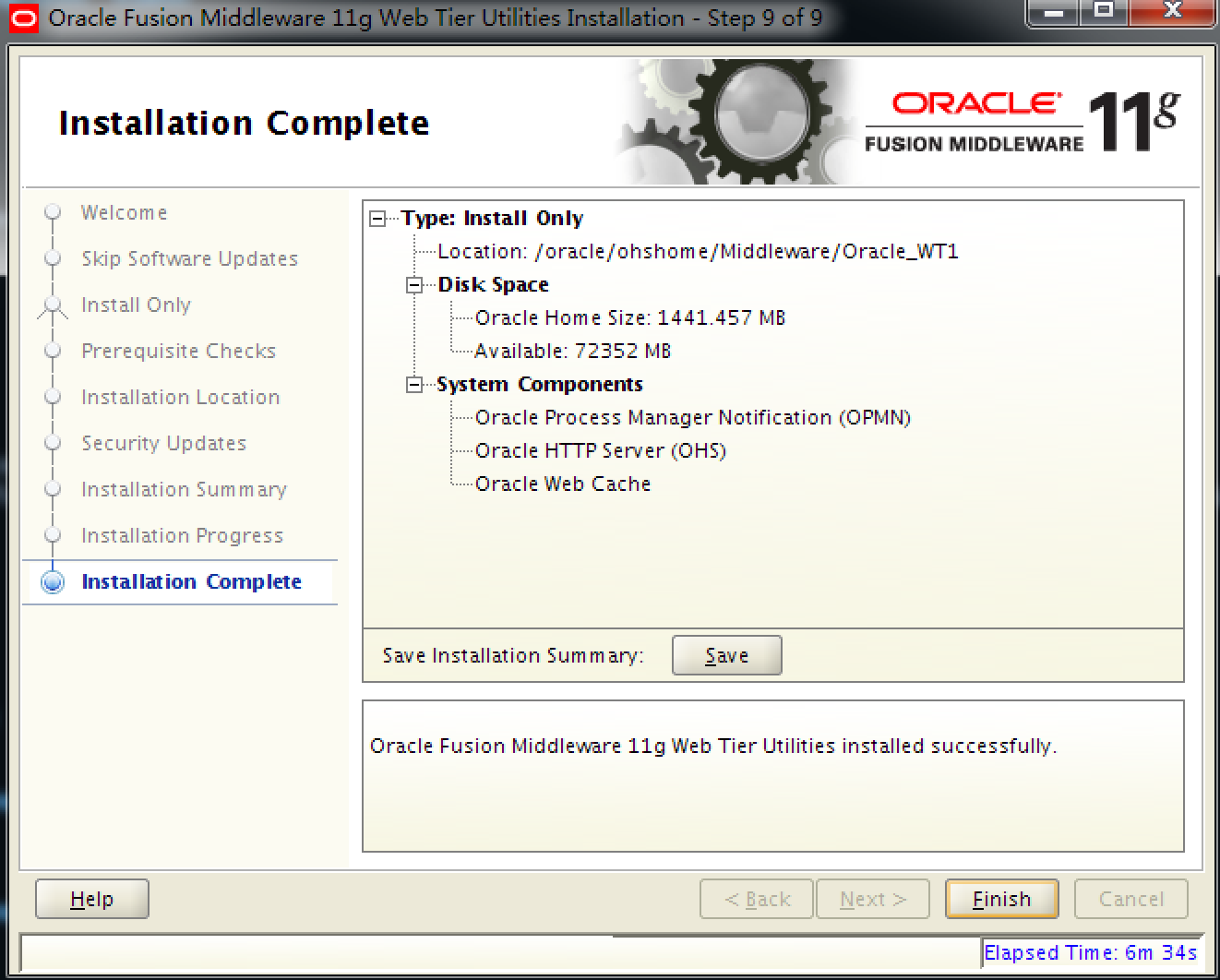Click the disabled Next button
1220x980 pixels.
pos(873,899)
